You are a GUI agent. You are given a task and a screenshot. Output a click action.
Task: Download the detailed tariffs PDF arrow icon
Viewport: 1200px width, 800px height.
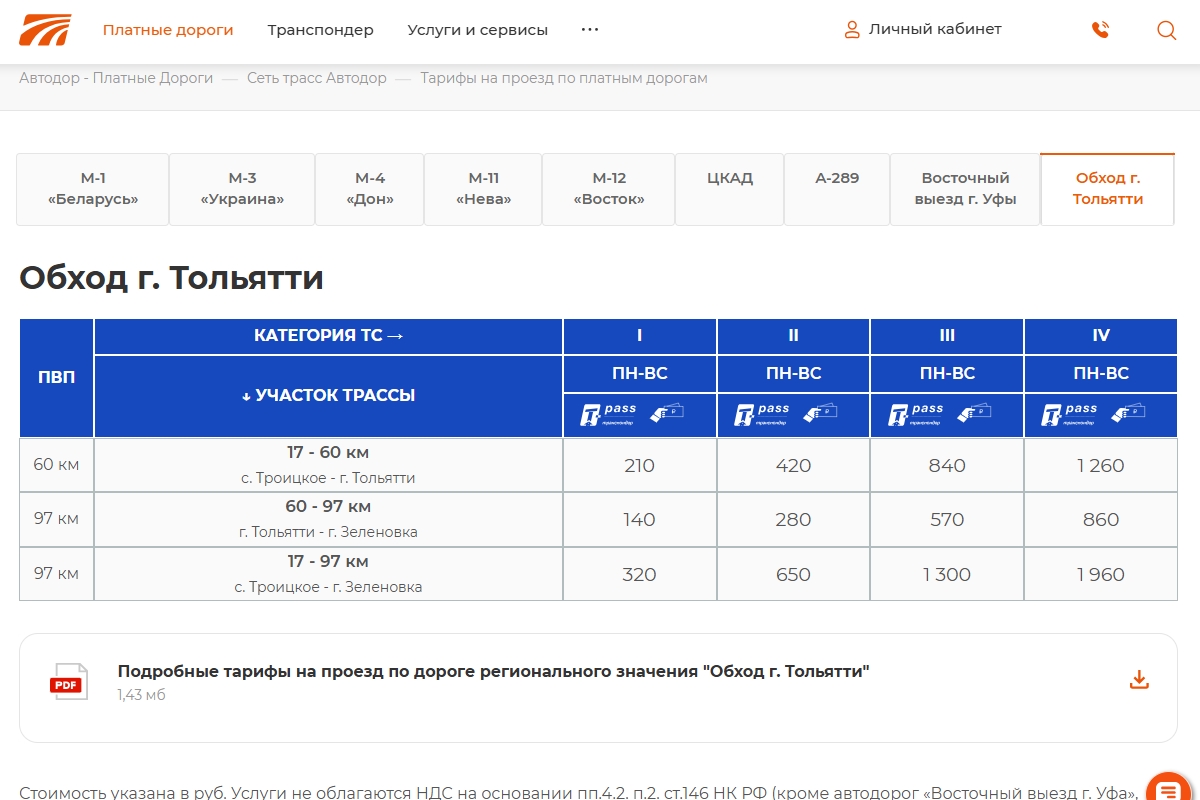click(1139, 680)
